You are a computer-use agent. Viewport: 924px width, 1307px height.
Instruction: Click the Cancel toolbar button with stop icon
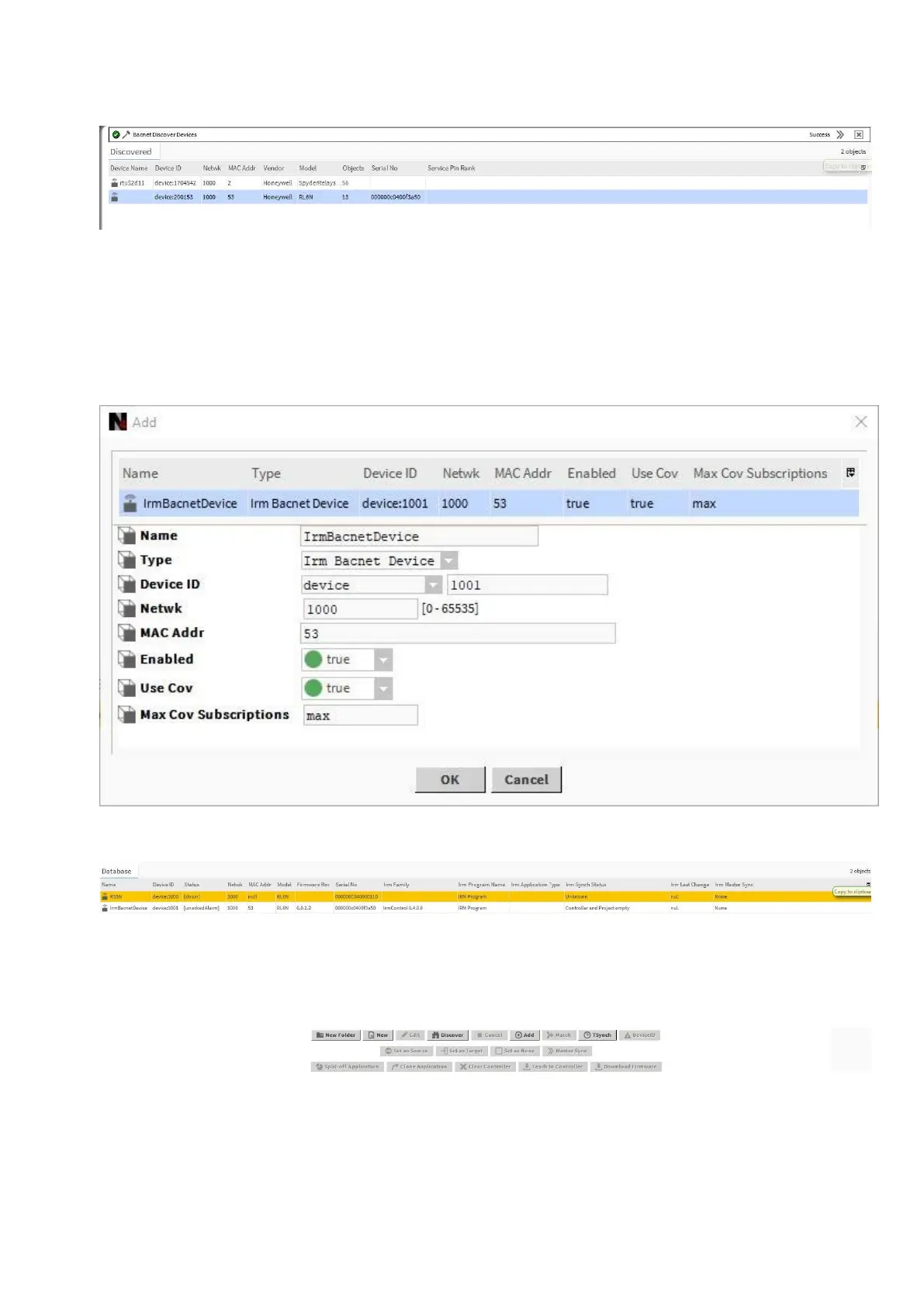point(489,1035)
